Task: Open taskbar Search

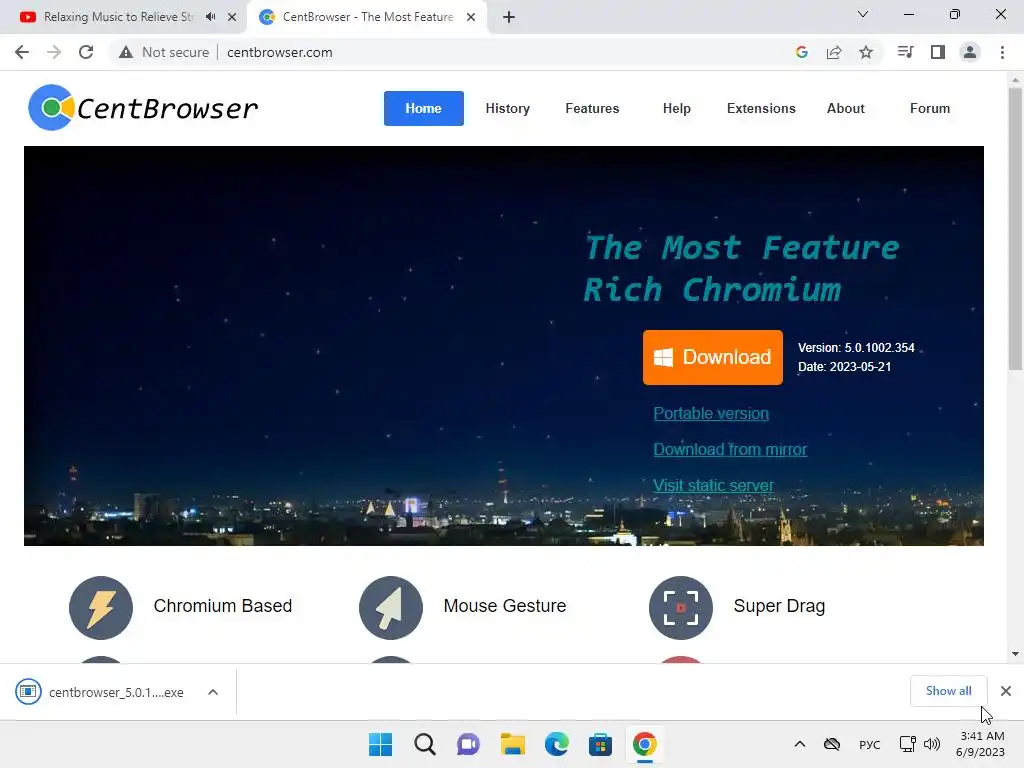Action: coord(424,744)
